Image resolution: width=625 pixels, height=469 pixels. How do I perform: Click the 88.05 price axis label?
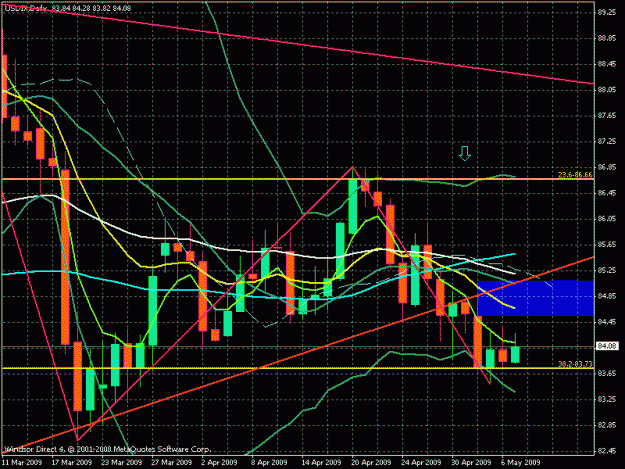coord(607,90)
